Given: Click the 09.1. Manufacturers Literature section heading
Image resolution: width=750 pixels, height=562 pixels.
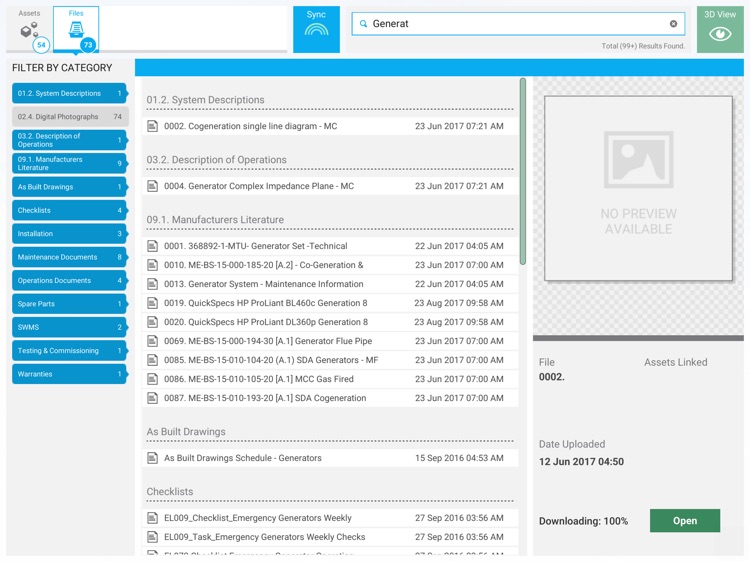Looking at the screenshot, I should (215, 220).
